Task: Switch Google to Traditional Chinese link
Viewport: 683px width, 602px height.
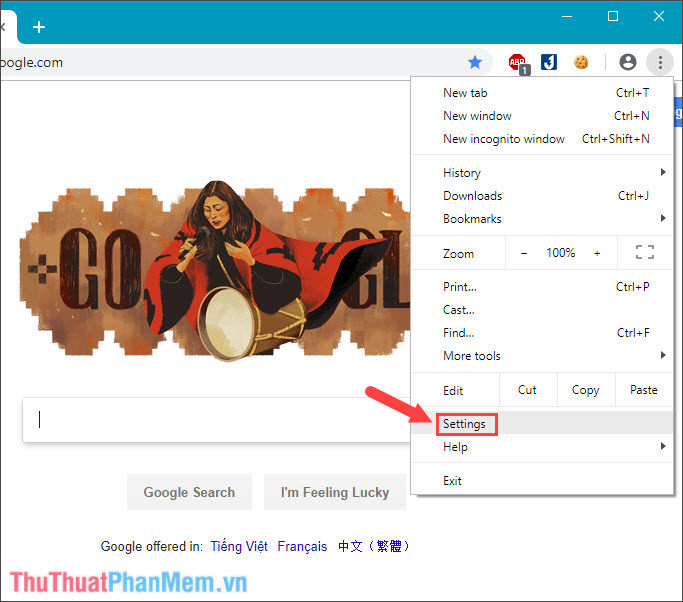Action: (x=374, y=546)
